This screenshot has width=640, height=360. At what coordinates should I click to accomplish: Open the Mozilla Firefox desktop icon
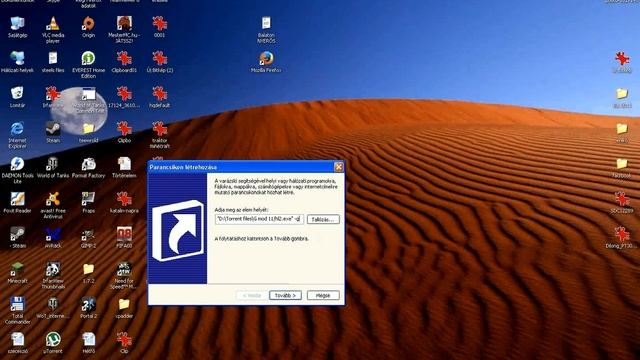(266, 59)
